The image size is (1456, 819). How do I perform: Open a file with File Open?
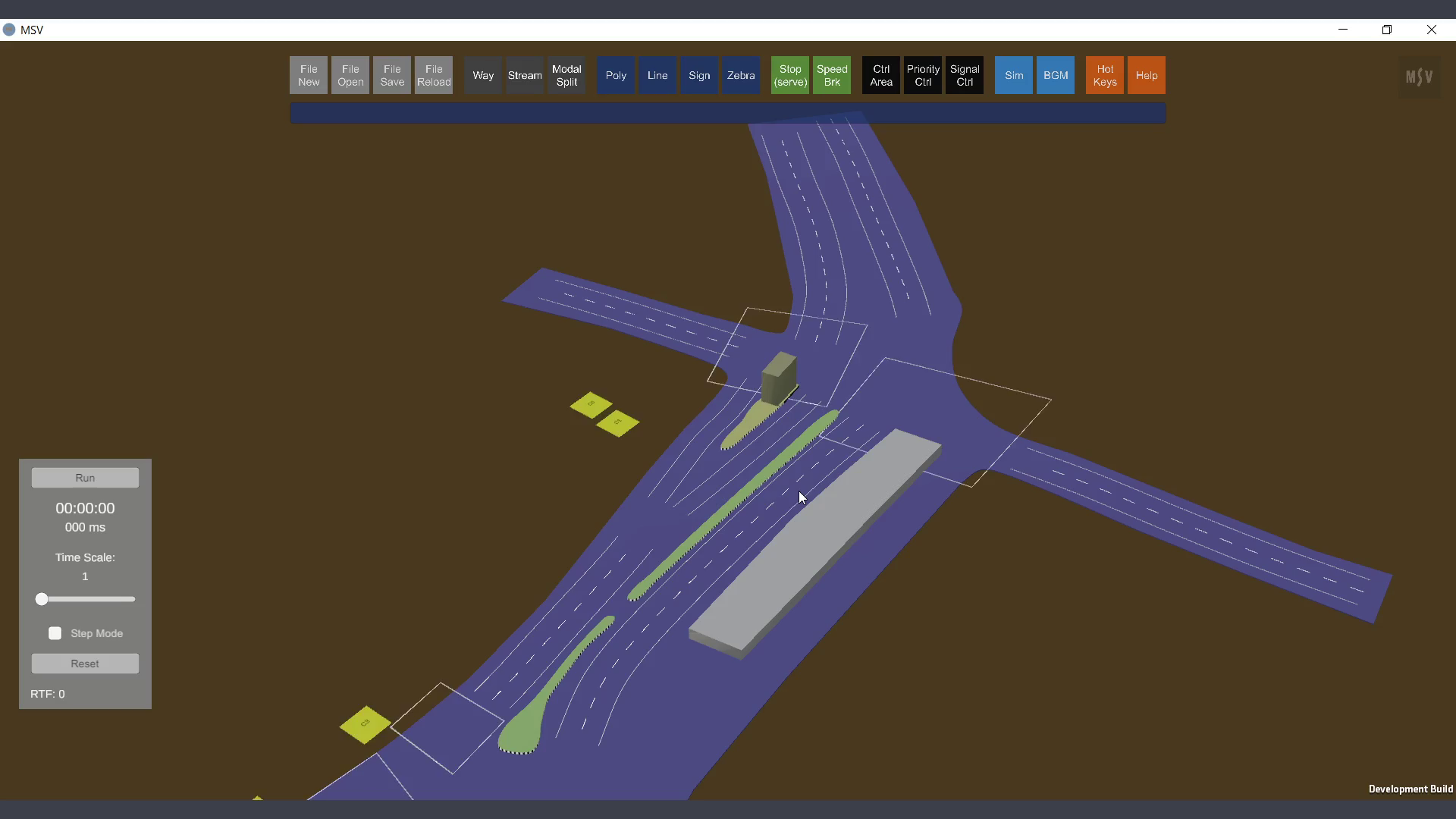(x=350, y=75)
